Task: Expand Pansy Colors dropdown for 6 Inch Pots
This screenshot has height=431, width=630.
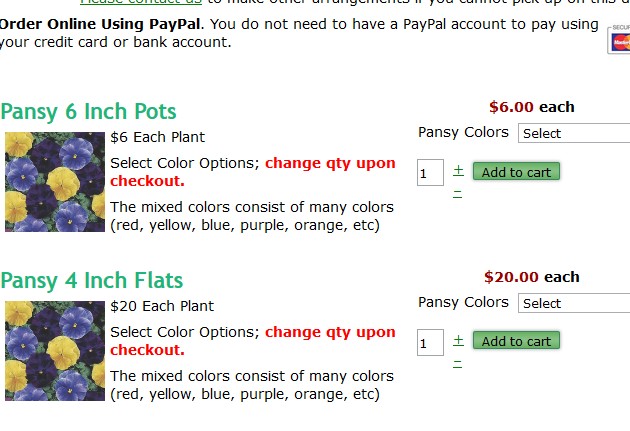Action: (574, 133)
